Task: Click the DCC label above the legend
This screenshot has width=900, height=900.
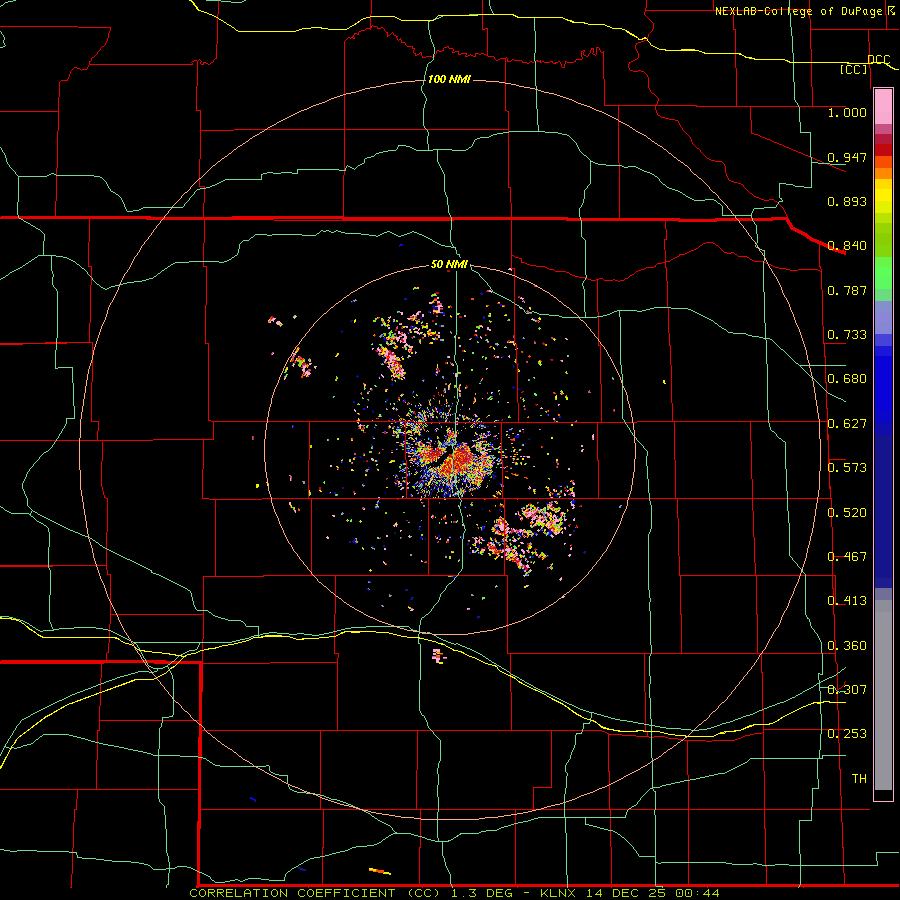Action: (879, 60)
